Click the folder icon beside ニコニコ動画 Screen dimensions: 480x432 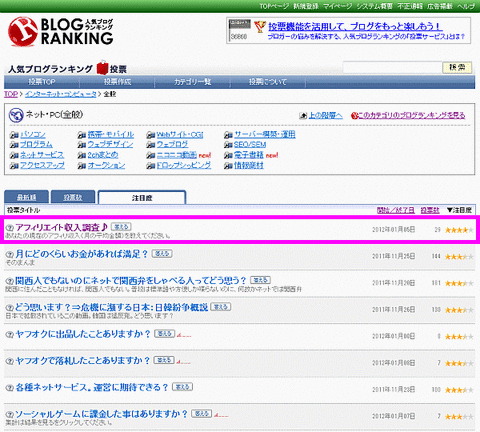tap(151, 155)
